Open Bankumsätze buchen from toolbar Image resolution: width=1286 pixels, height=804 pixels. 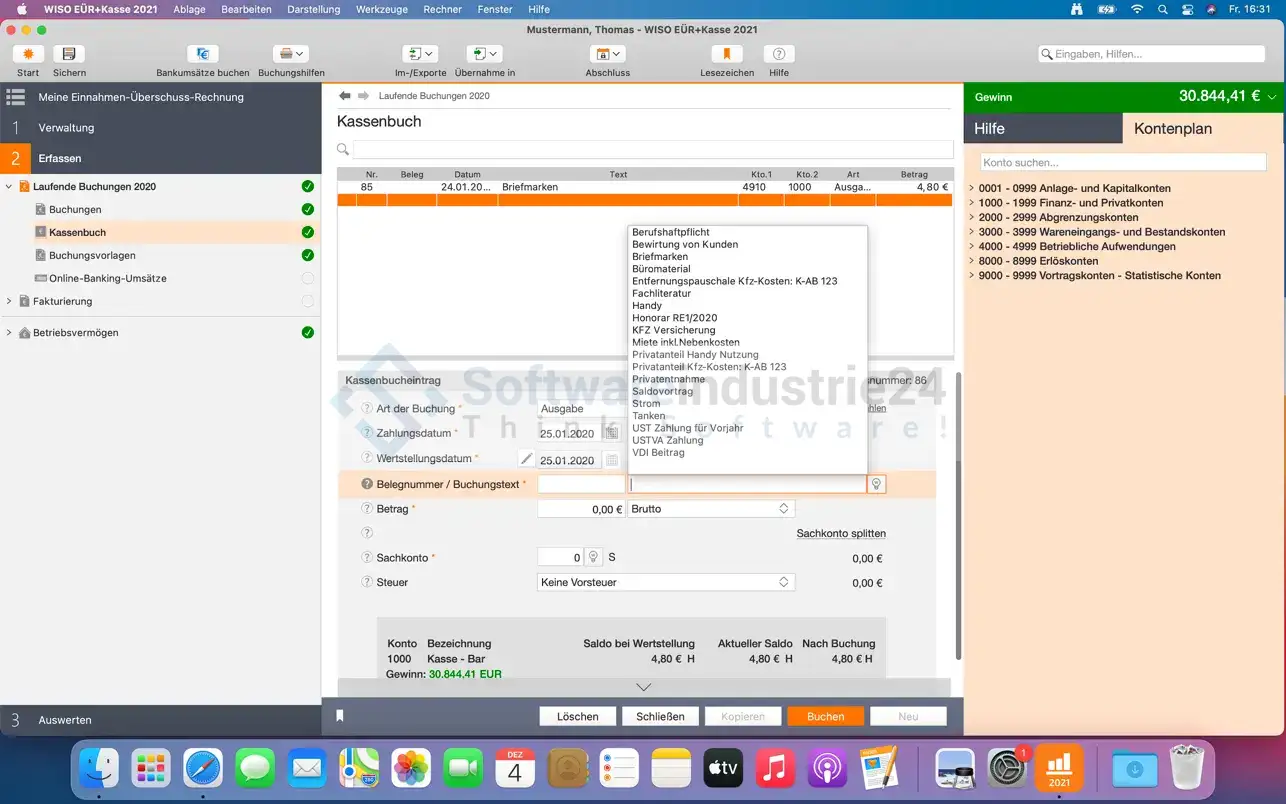tap(203, 55)
